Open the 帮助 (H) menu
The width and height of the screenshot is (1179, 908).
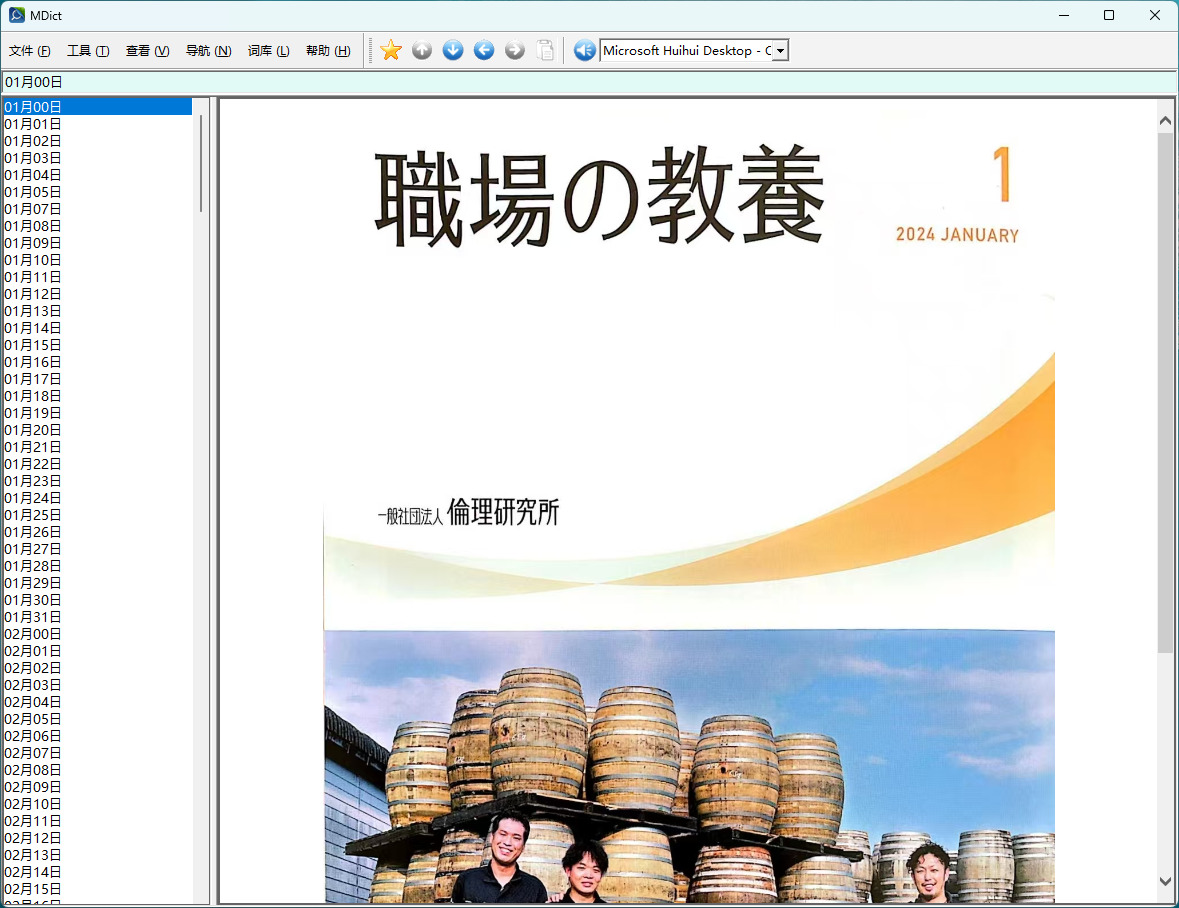coord(328,50)
